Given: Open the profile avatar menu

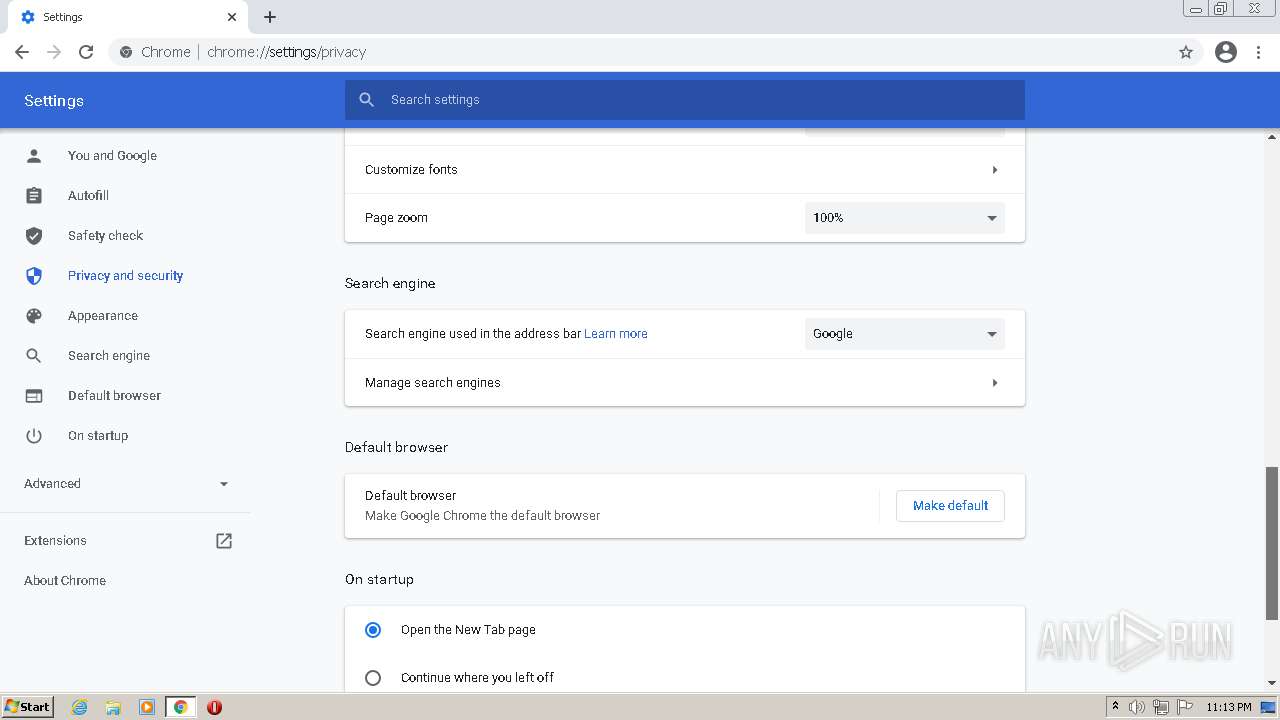Looking at the screenshot, I should point(1226,52).
